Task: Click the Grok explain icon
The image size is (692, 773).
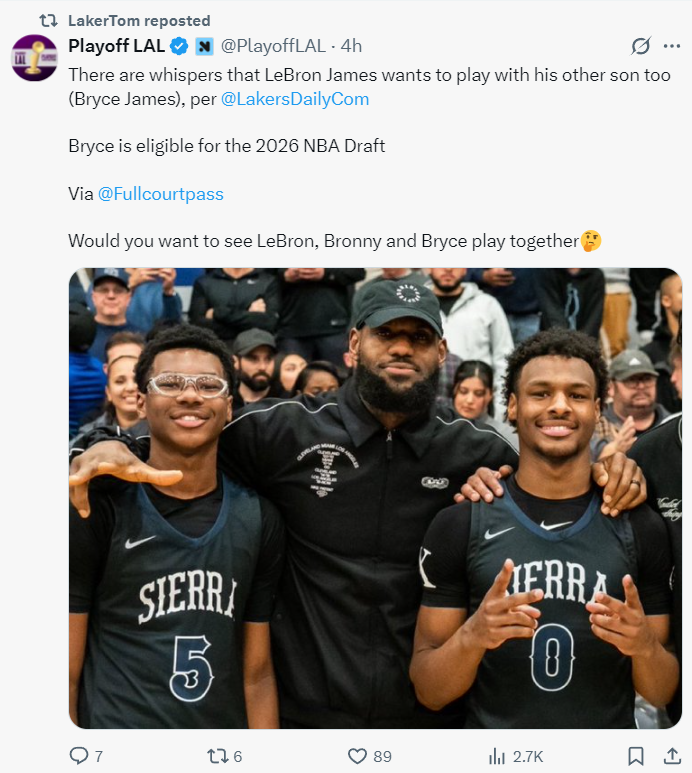Action: (641, 46)
